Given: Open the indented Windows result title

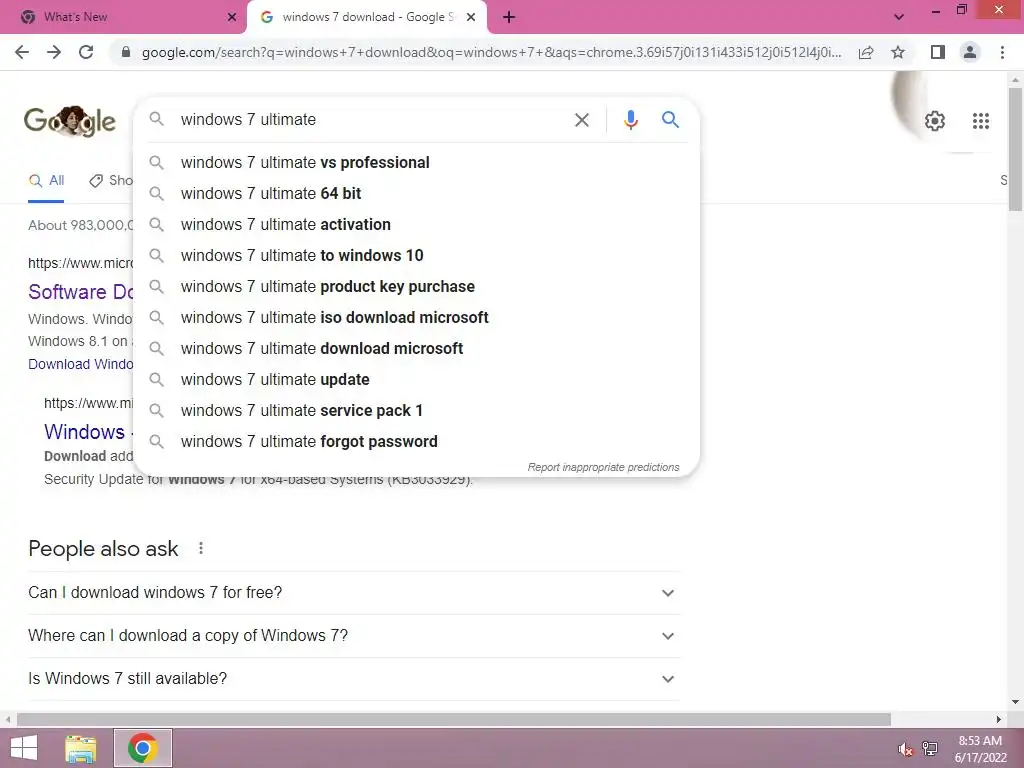Looking at the screenshot, I should [88, 432].
